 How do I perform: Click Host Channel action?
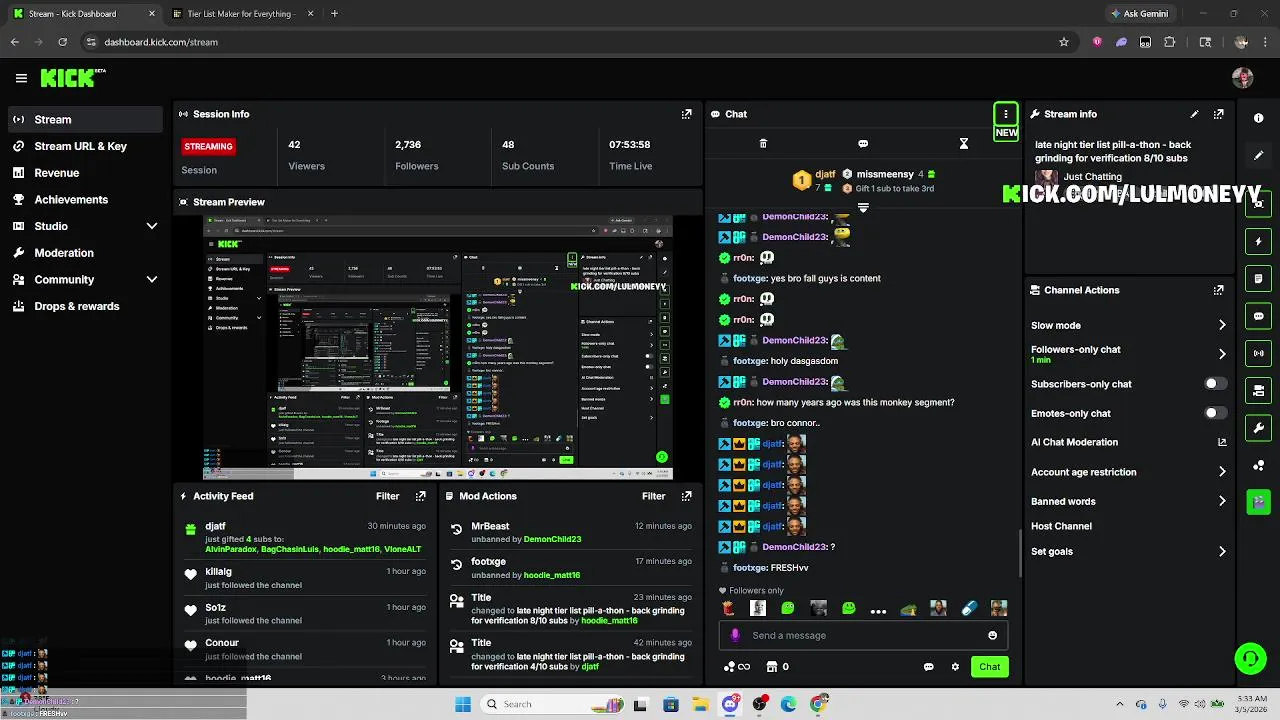(1061, 526)
